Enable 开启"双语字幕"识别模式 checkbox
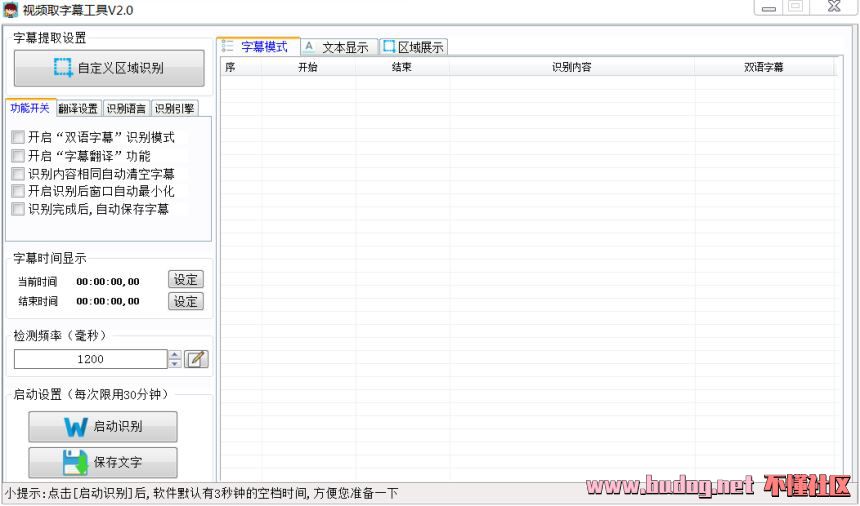This screenshot has height=506, width=860. (18, 137)
